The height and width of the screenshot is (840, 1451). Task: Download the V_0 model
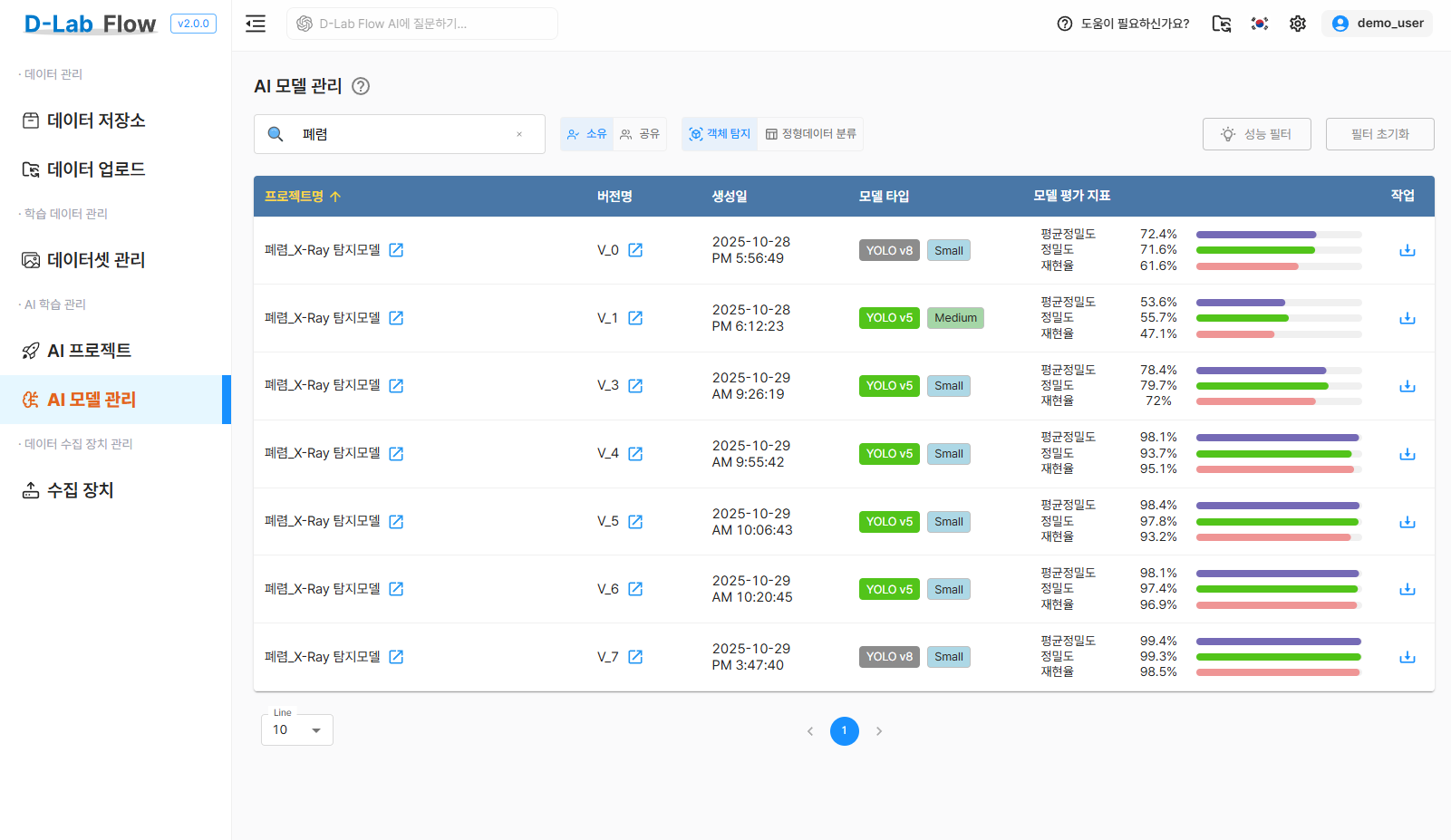pos(1407,250)
